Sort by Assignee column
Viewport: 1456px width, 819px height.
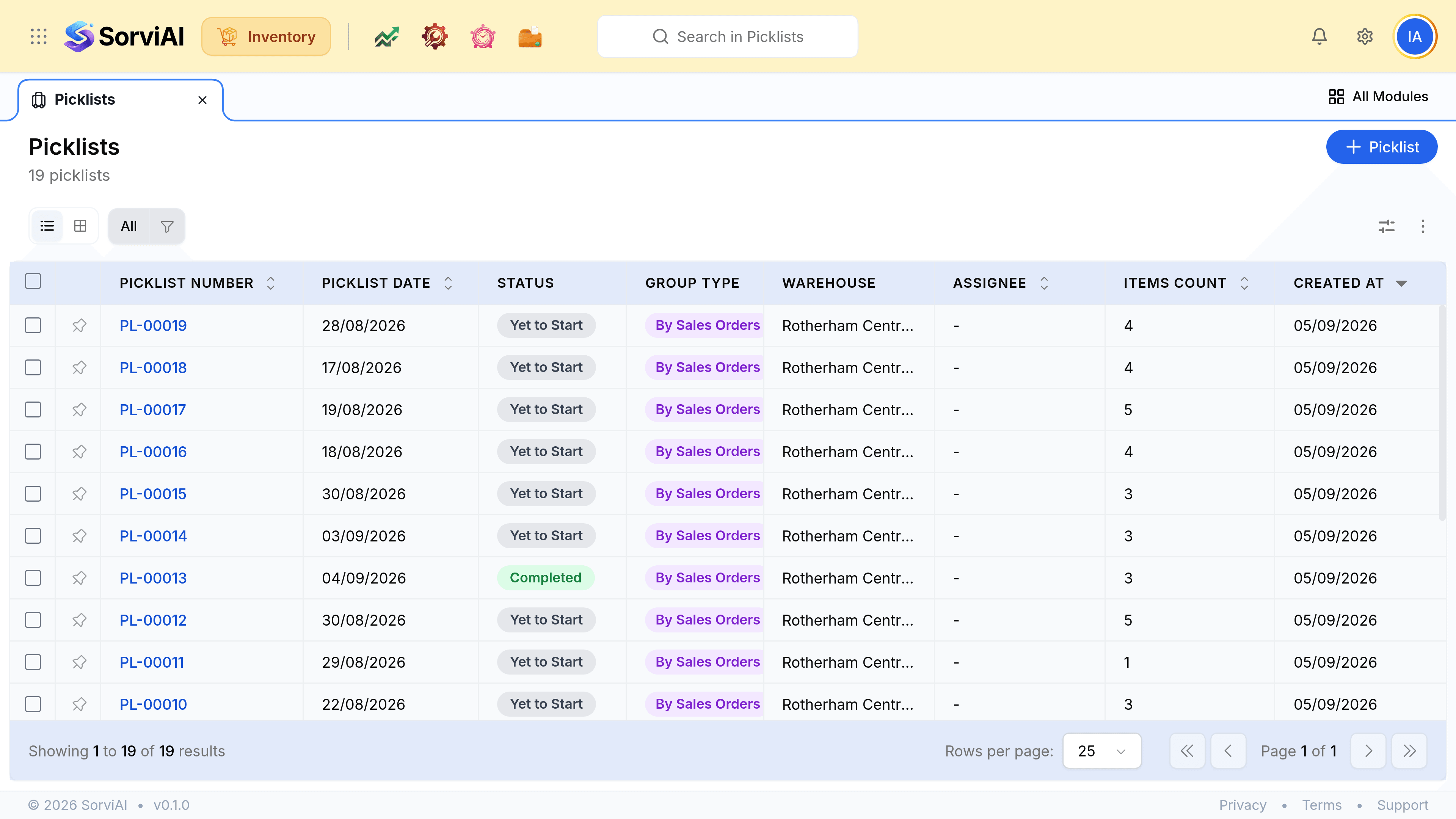point(1044,283)
